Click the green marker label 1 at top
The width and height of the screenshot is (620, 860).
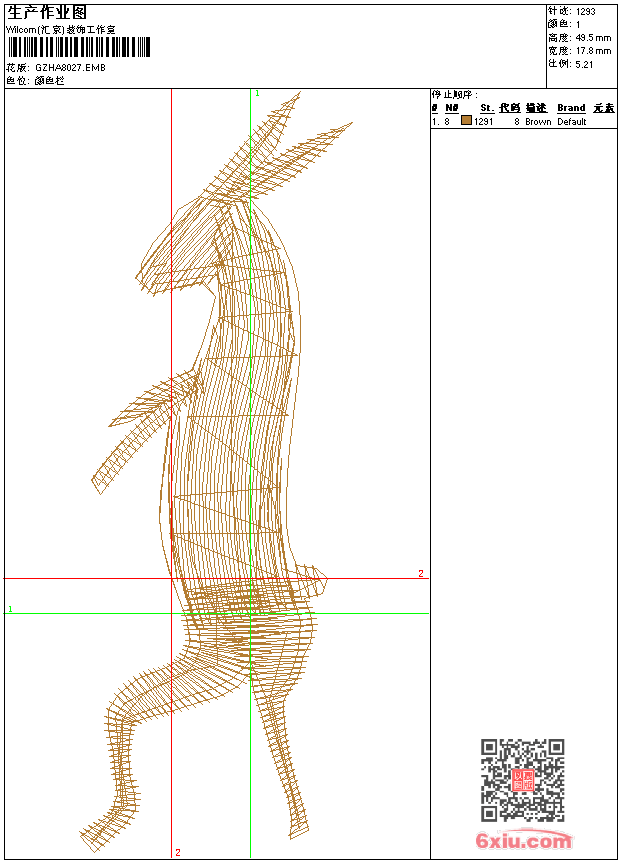pos(257,93)
